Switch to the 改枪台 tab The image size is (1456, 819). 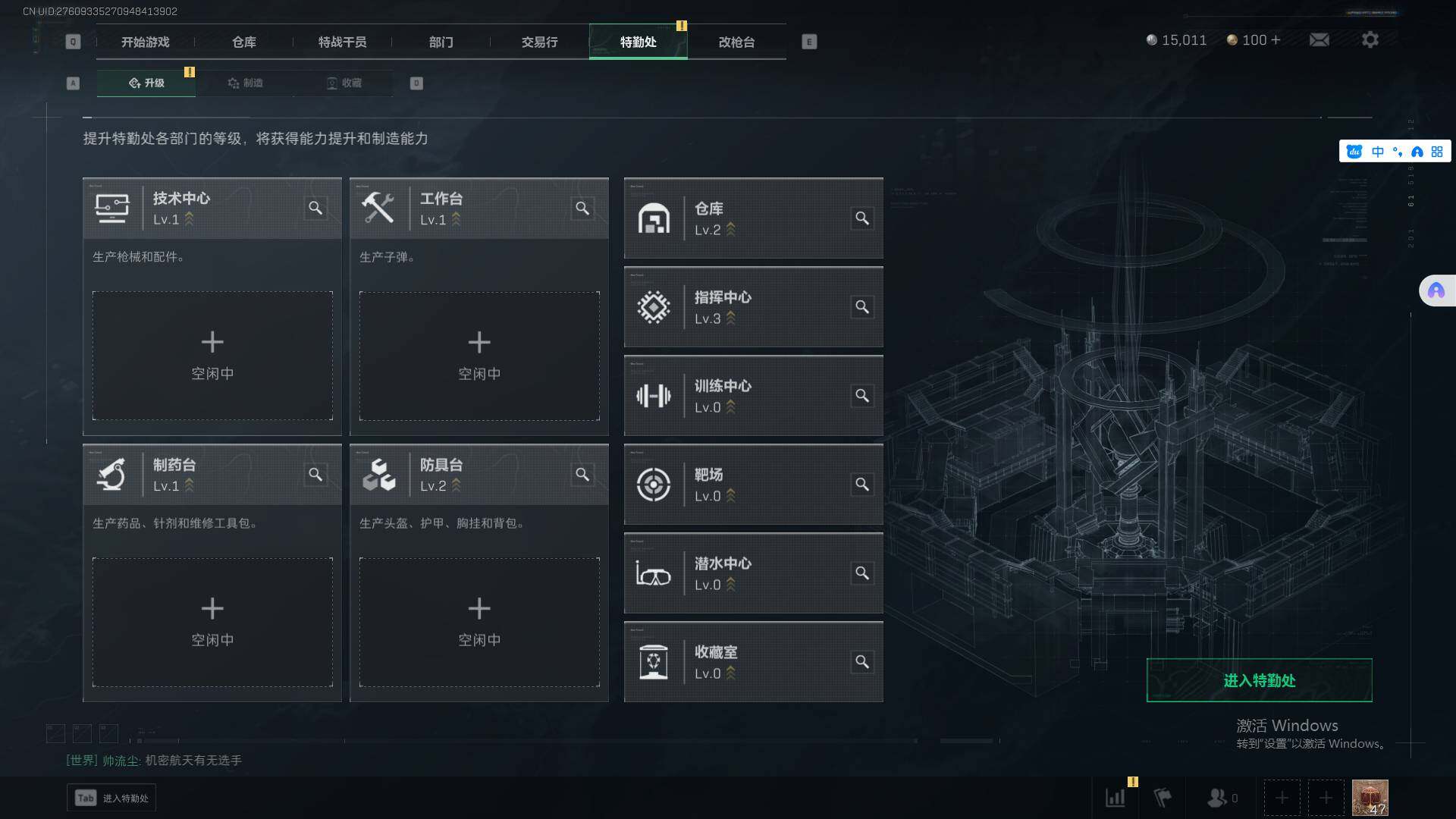pos(736,42)
